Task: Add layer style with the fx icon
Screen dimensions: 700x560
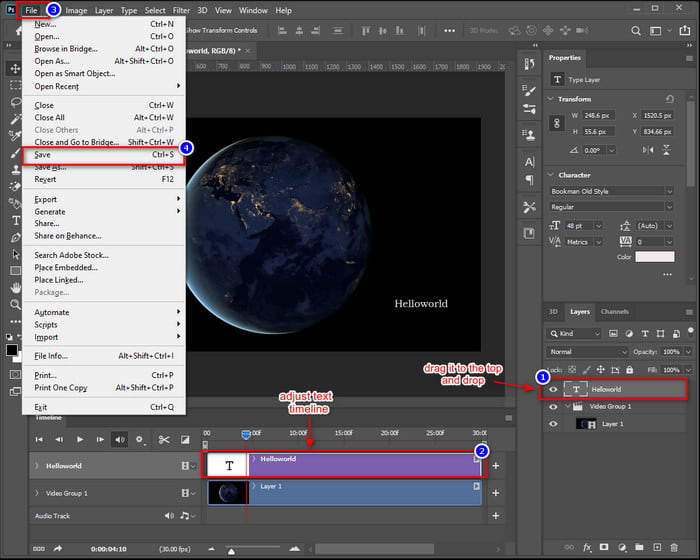Action: coord(587,548)
